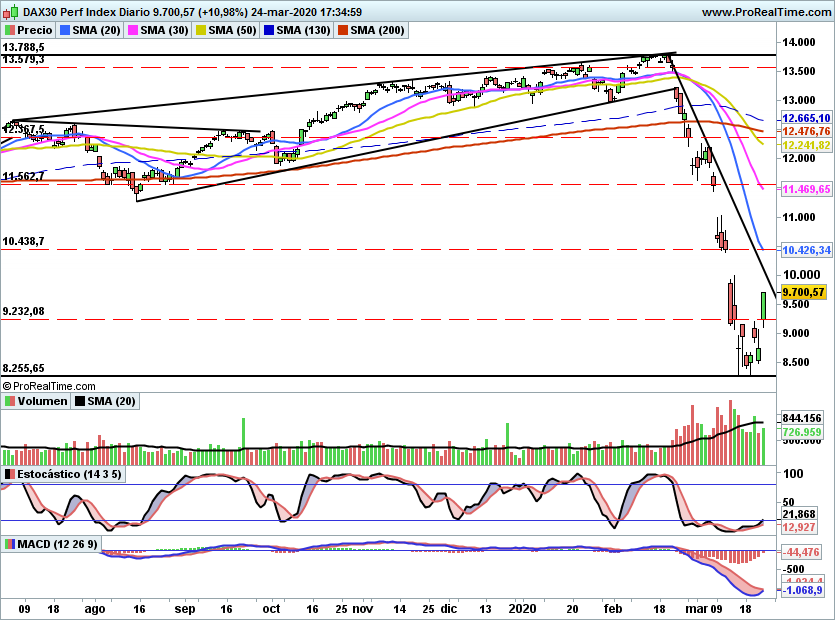Screen dimensions: 835x620
Task: Click the green-red bar icon next to Volumen
Action: point(8,401)
